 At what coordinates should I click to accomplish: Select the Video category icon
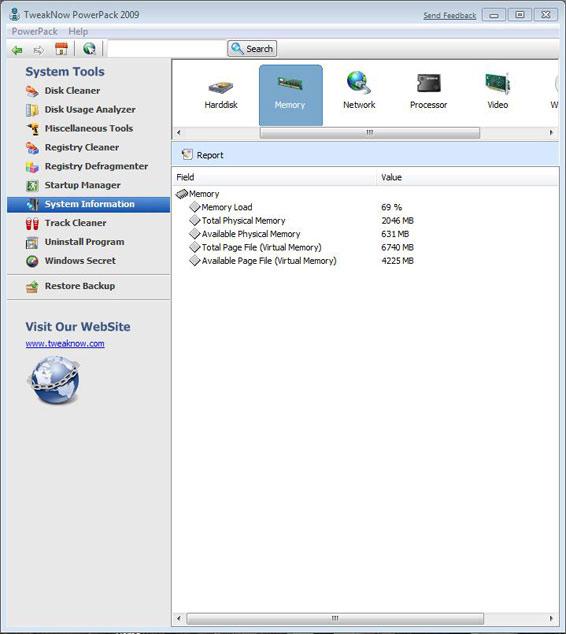pos(498,91)
